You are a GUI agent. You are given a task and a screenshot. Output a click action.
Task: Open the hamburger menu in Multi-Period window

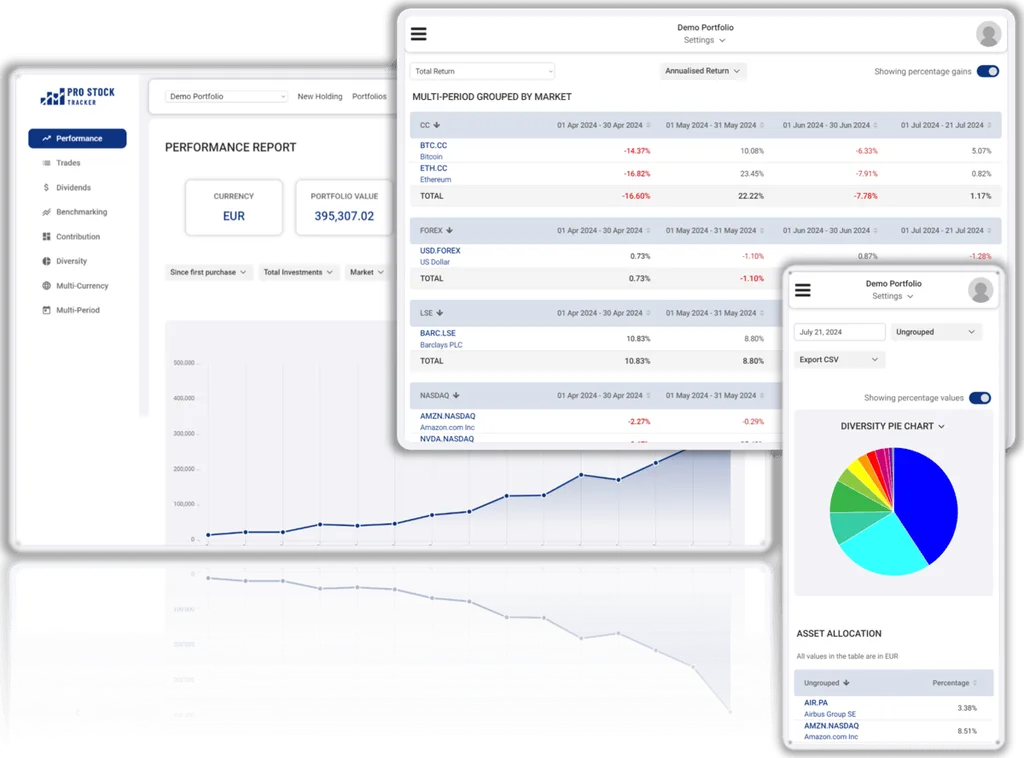coord(419,34)
